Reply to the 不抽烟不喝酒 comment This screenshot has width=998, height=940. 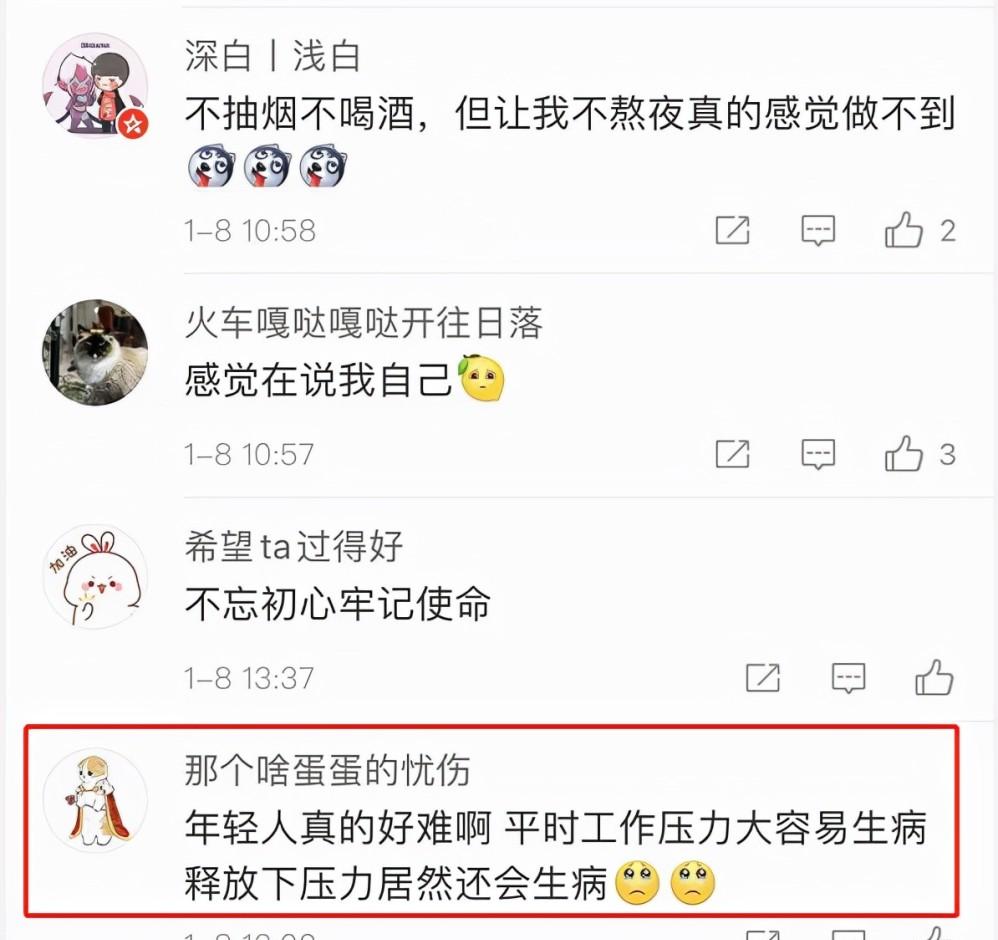point(818,230)
